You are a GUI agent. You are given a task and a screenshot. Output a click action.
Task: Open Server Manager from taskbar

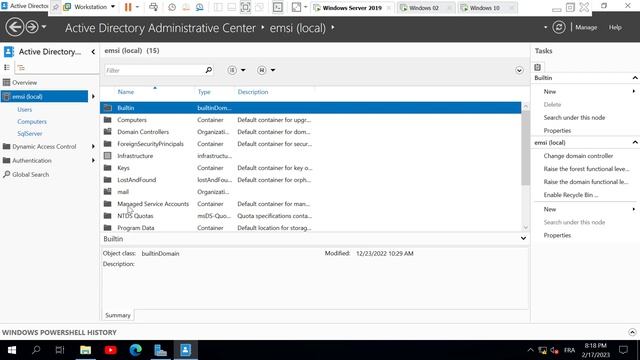tap(160, 350)
